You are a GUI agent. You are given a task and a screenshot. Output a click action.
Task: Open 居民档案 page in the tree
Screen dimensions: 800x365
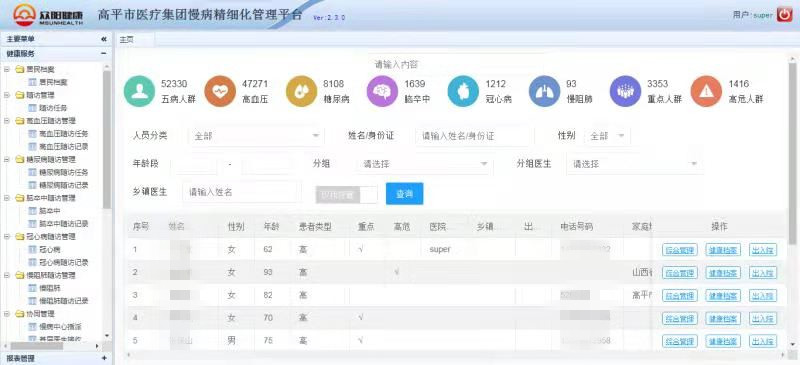point(54,82)
